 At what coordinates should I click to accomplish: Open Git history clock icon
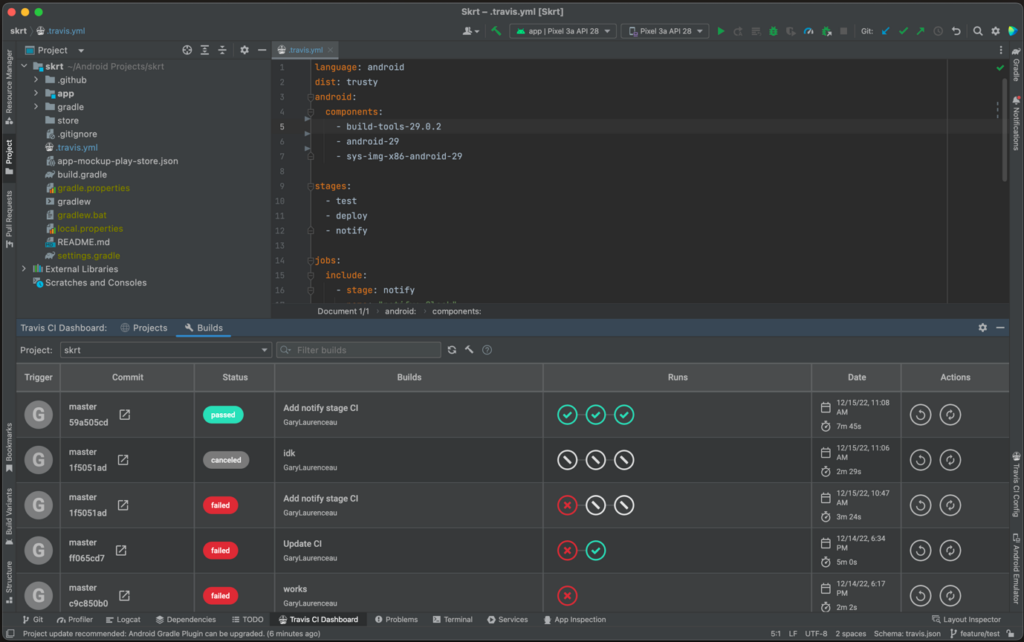coord(938,31)
